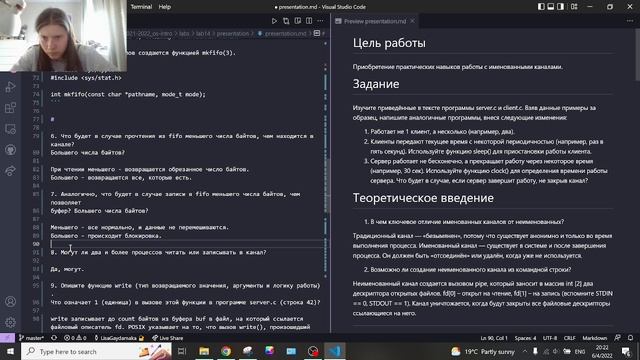
Task: Click in the Windows search box
Action: [x=96, y=351]
